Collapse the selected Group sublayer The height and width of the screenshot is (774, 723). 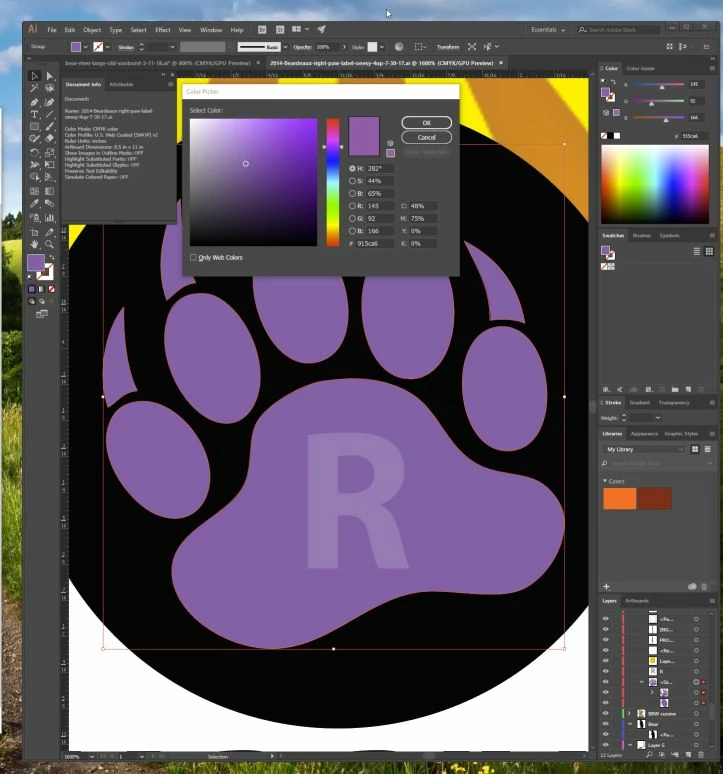[x=642, y=682]
